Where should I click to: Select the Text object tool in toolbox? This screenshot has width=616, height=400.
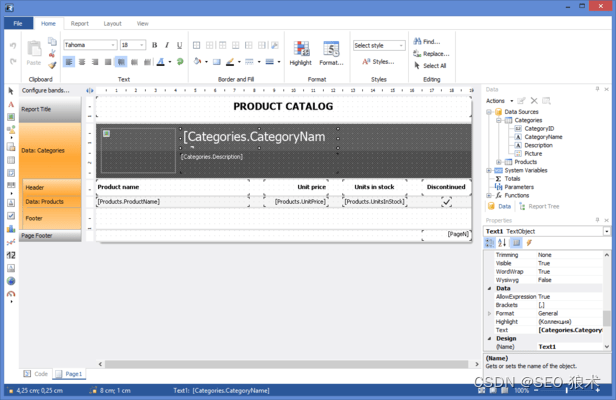11,105
